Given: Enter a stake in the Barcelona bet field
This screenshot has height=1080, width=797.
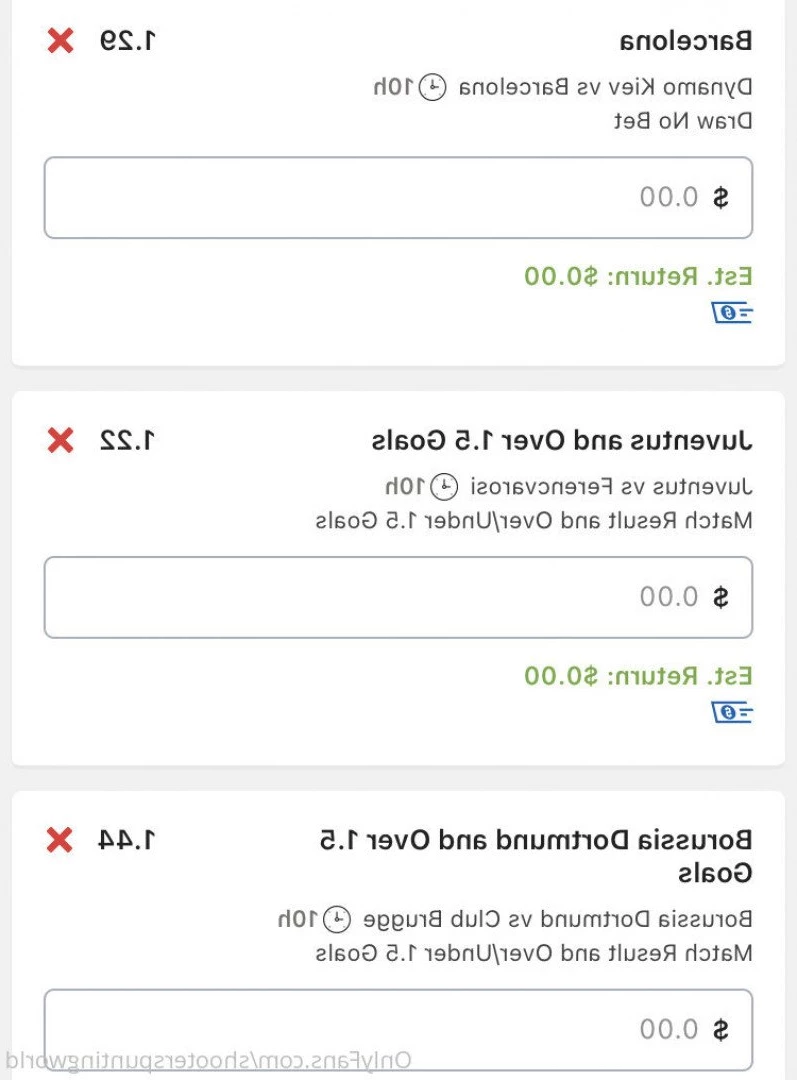Looking at the screenshot, I should [x=398, y=197].
